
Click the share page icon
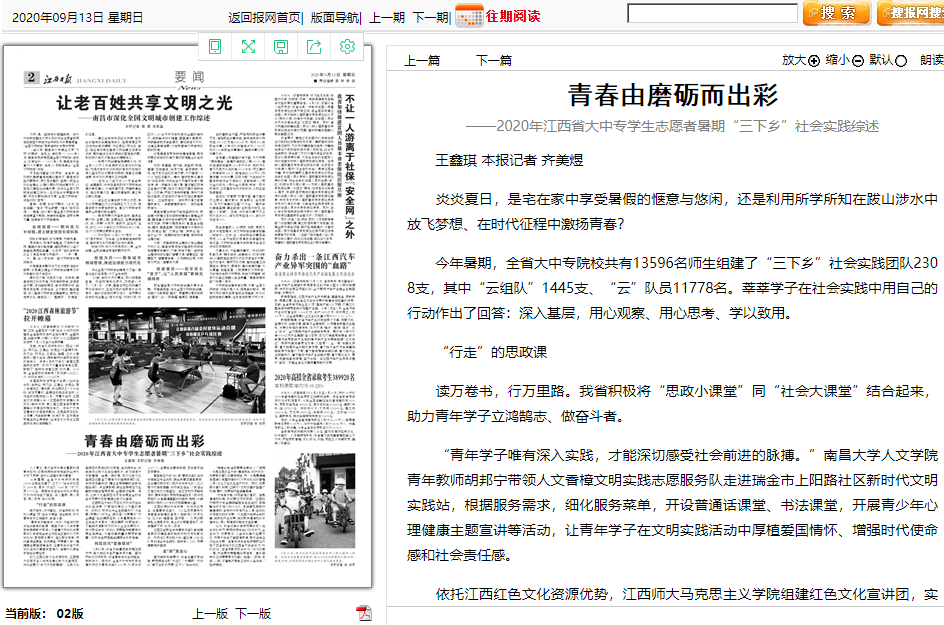314,46
